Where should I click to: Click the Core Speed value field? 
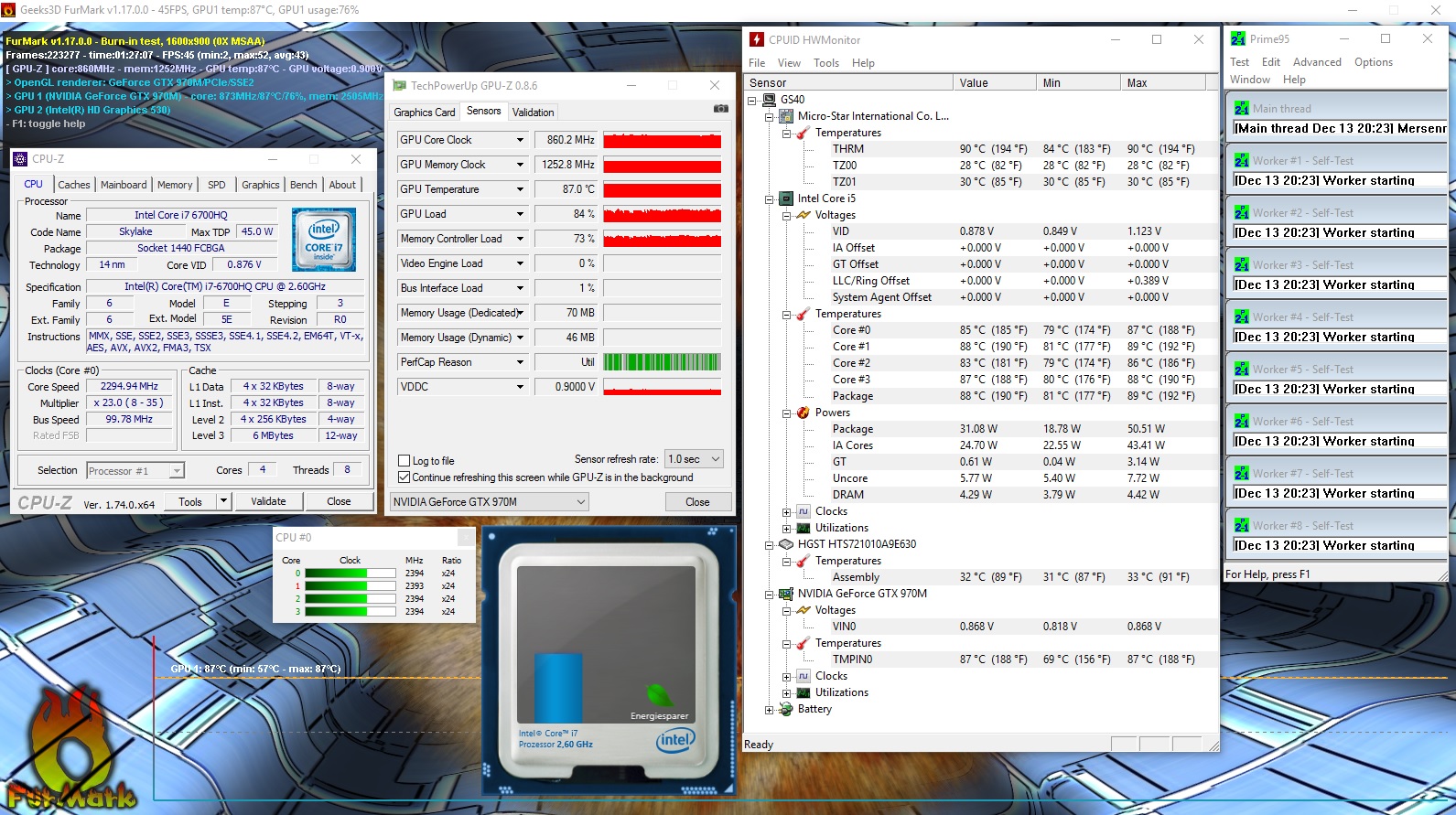click(x=129, y=387)
